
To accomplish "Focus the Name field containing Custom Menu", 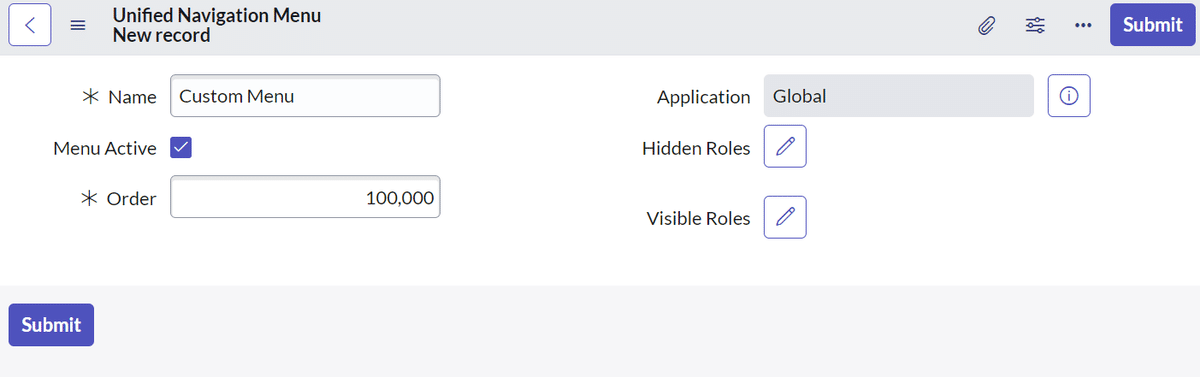I will coord(305,96).
